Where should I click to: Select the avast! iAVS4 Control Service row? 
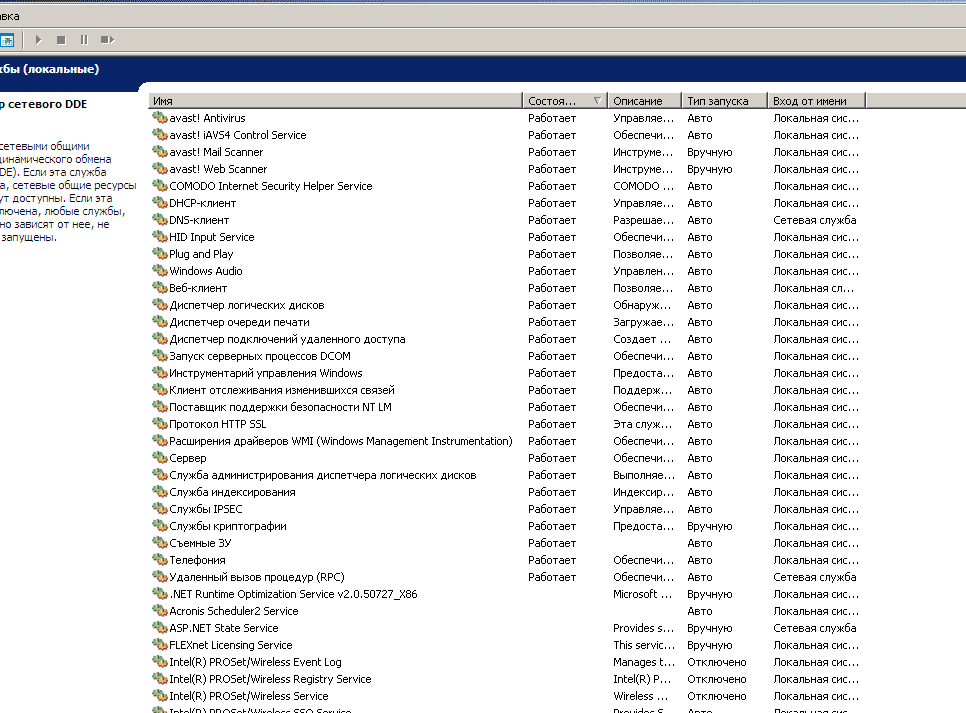click(x=238, y=135)
